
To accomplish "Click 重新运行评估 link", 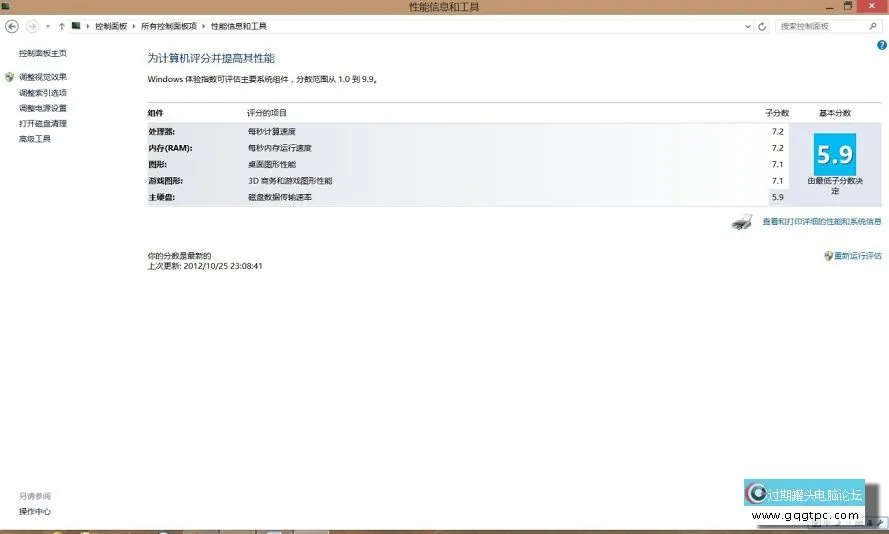I will 858,256.
